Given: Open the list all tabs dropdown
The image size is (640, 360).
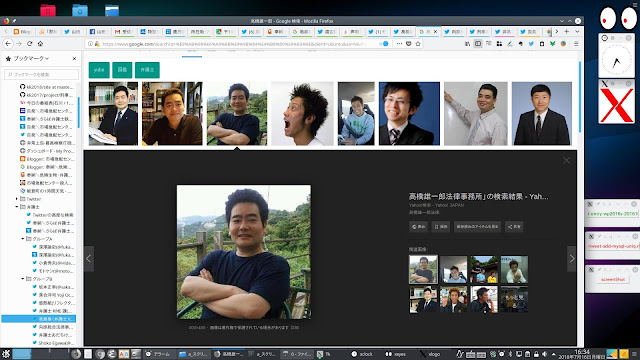Looking at the screenshot, I should click(x=577, y=31).
